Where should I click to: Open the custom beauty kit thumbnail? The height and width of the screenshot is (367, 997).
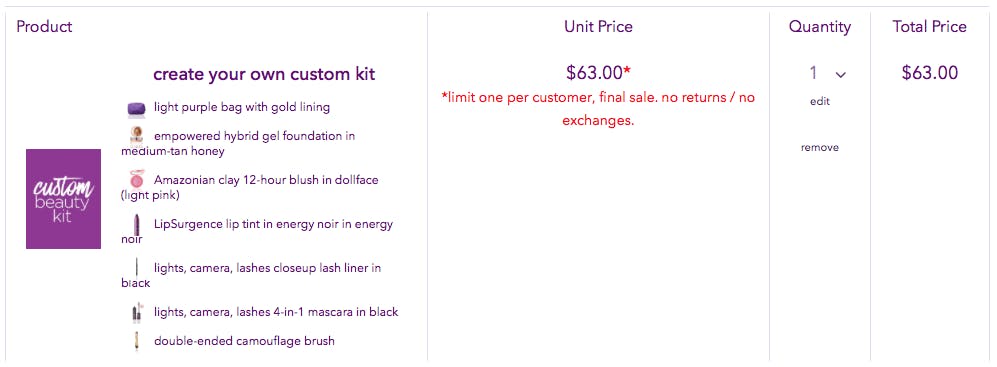tap(64, 199)
